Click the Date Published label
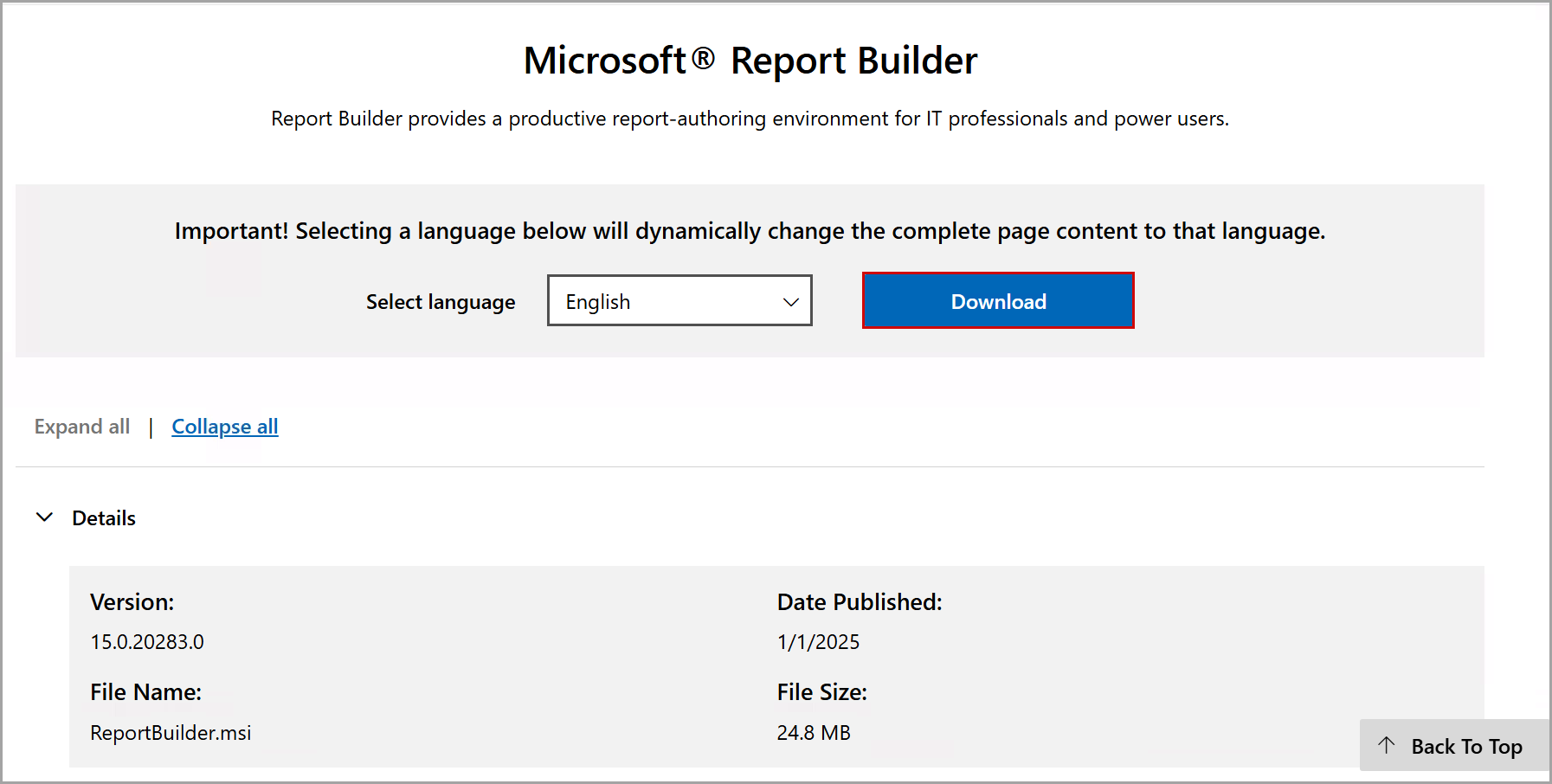The height and width of the screenshot is (784, 1552). pos(860,602)
